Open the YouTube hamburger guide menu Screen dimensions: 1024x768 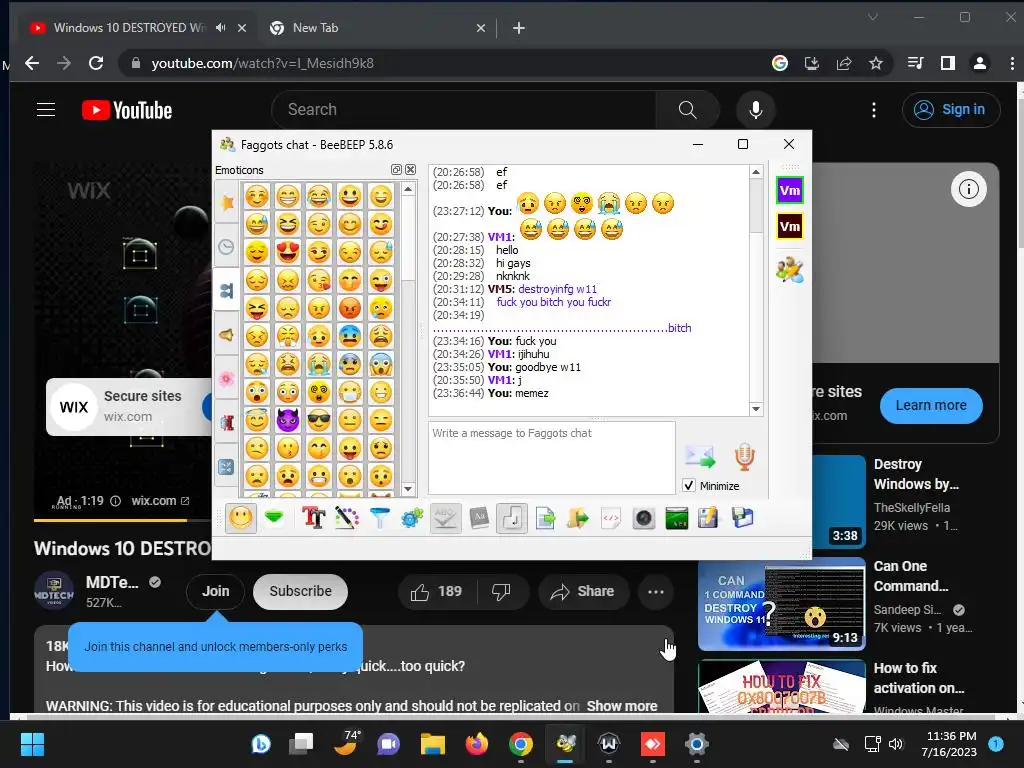pos(46,110)
